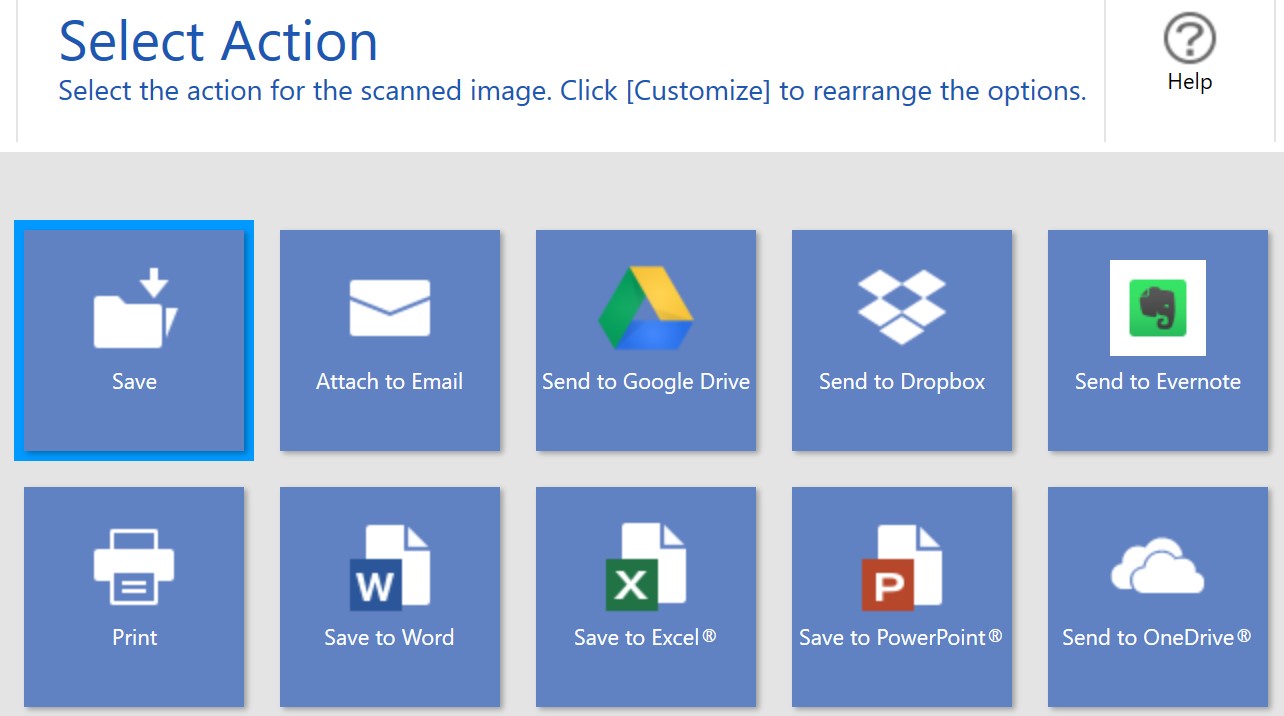Click the Dropbox box logo

coord(901,308)
